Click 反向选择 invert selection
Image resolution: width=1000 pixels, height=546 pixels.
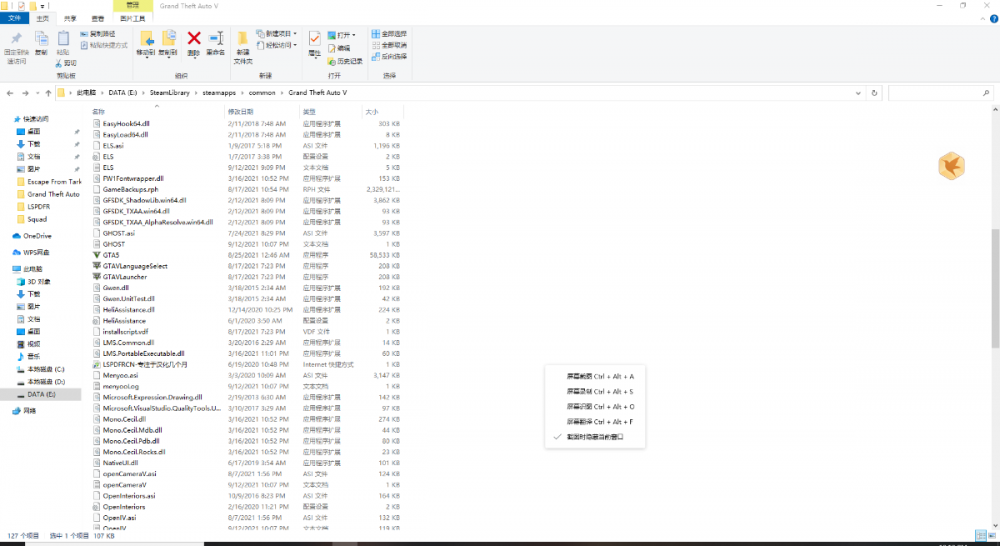coord(389,57)
